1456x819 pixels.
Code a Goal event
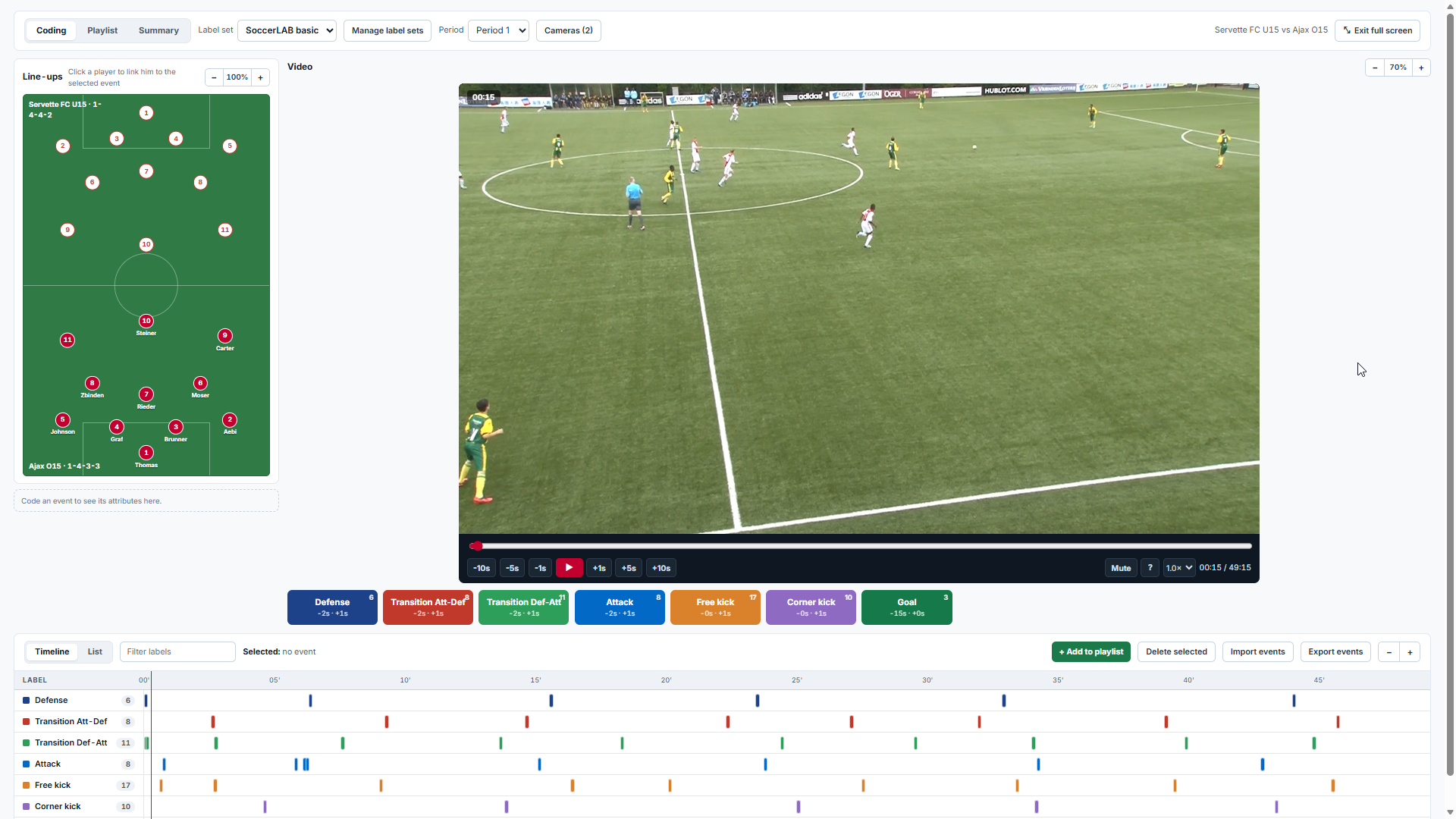(x=906, y=607)
